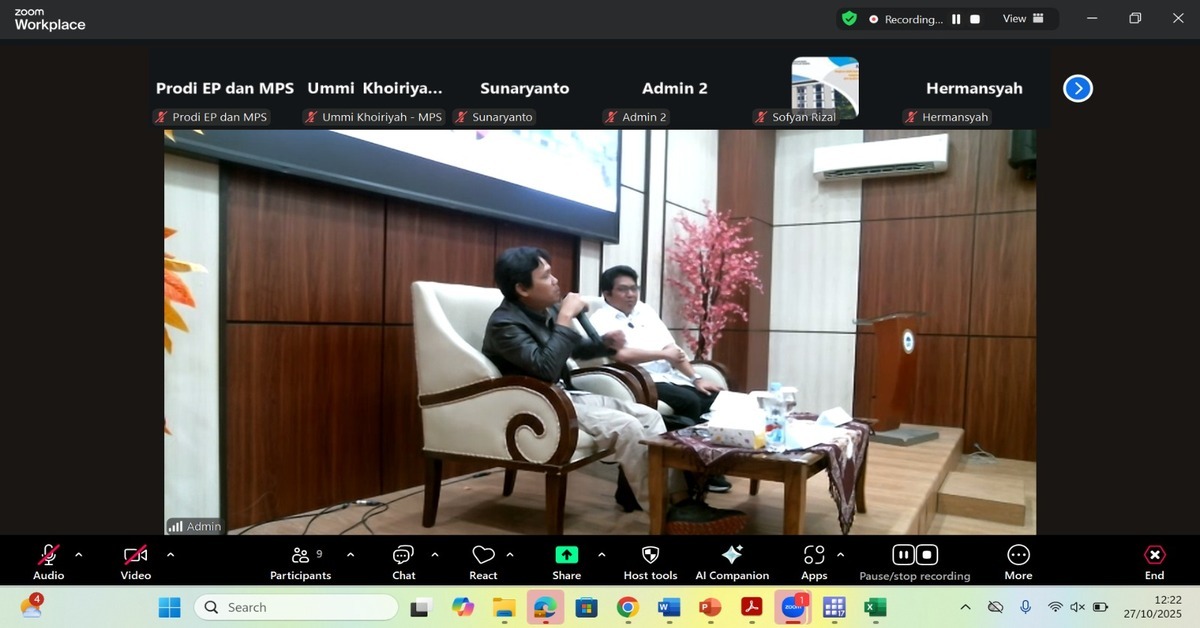Open the Apps menu icon

point(814,561)
